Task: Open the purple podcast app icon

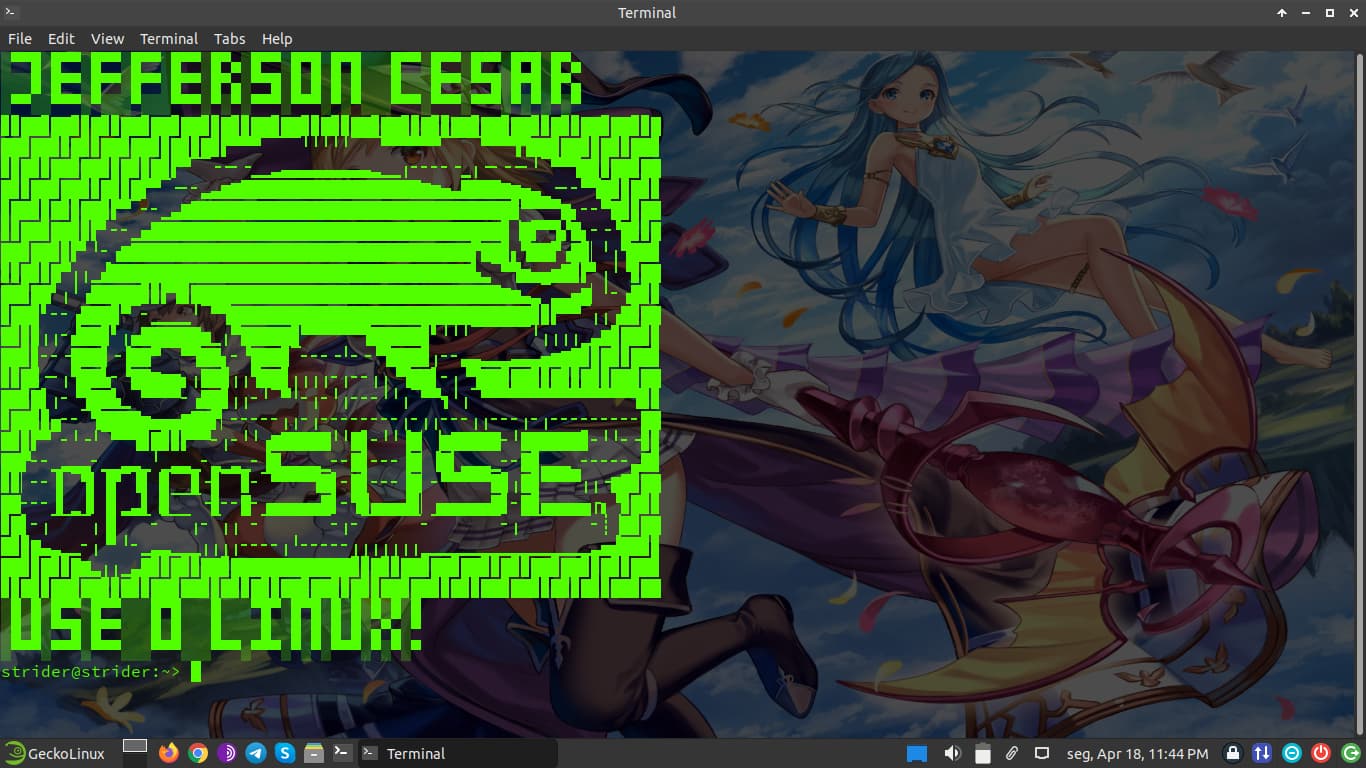Action: tap(227, 753)
